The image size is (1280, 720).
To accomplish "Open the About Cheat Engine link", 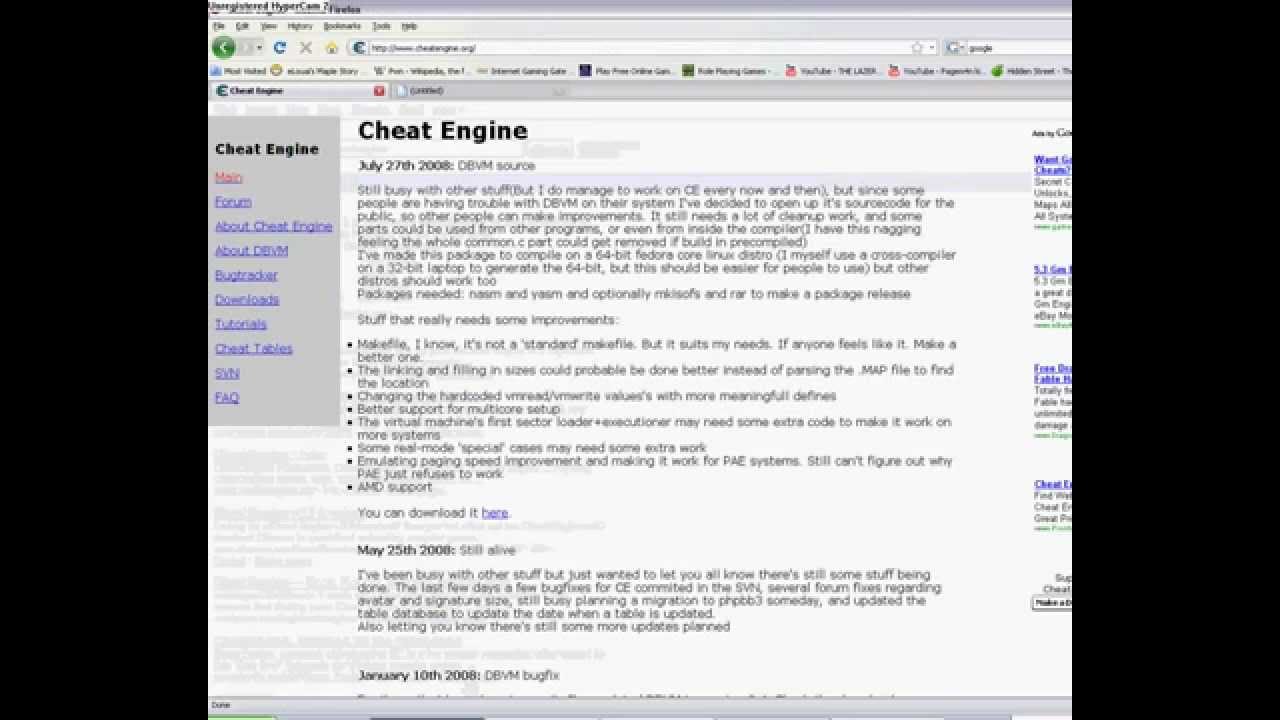I will [273, 226].
